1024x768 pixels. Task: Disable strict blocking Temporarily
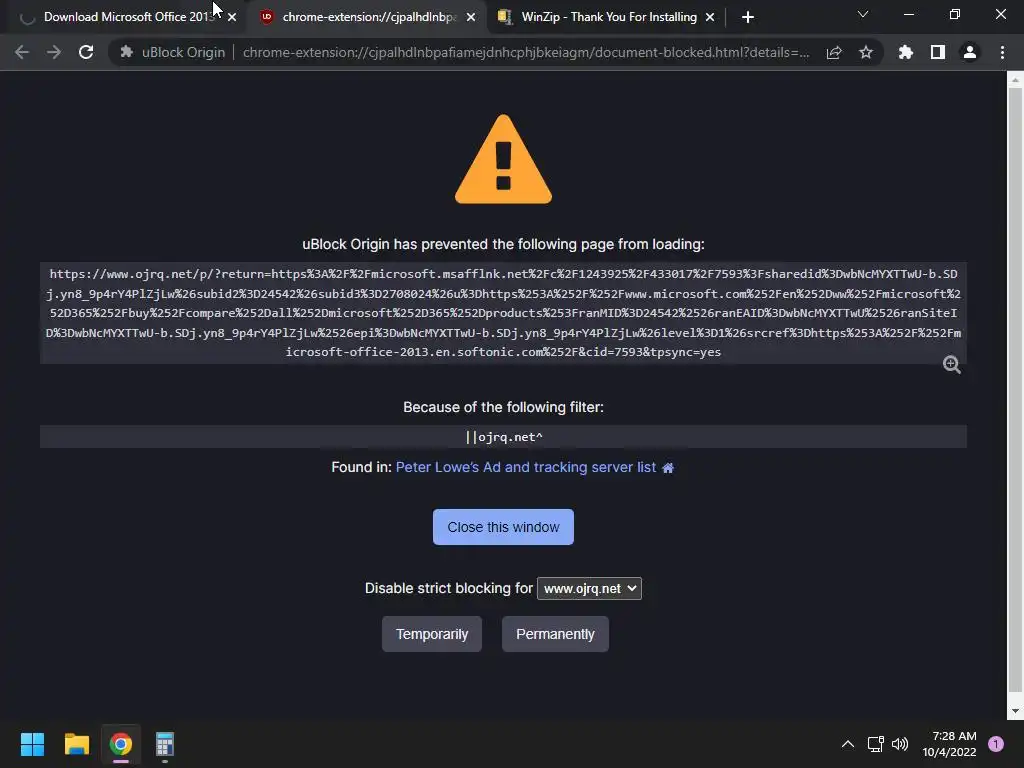(x=432, y=634)
